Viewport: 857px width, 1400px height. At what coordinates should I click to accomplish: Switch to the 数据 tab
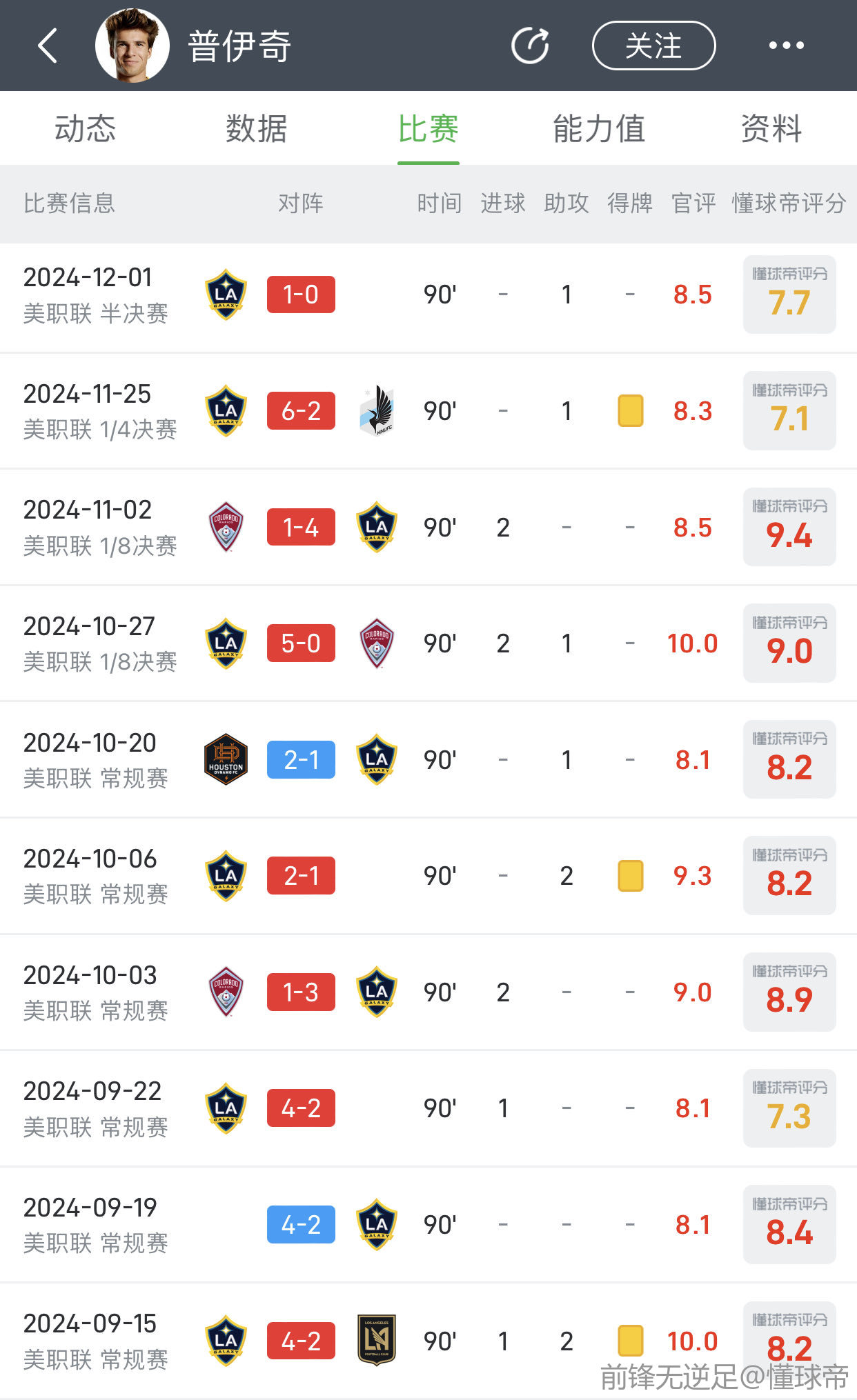point(256,129)
